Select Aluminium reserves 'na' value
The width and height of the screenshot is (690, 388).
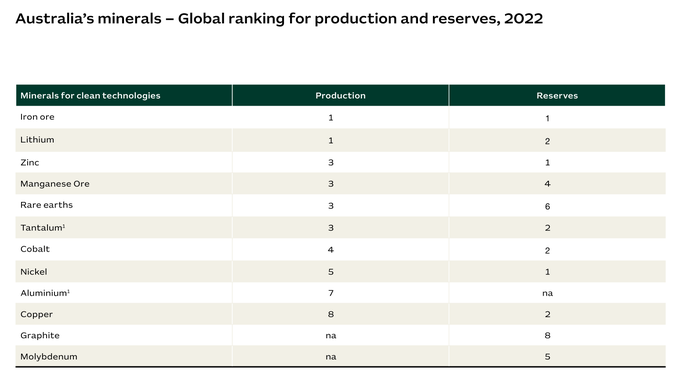point(547,293)
